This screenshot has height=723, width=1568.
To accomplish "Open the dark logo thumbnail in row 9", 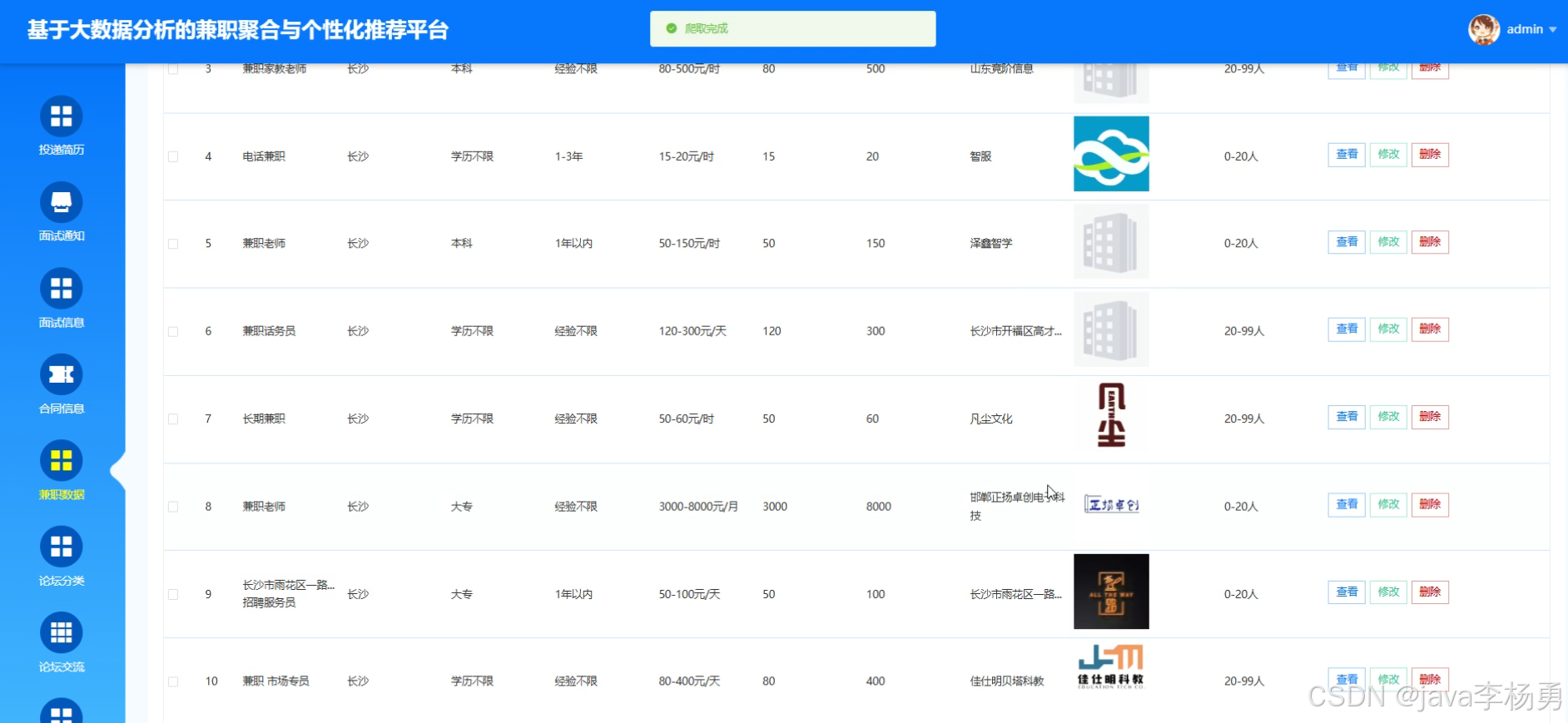I will [1111, 592].
